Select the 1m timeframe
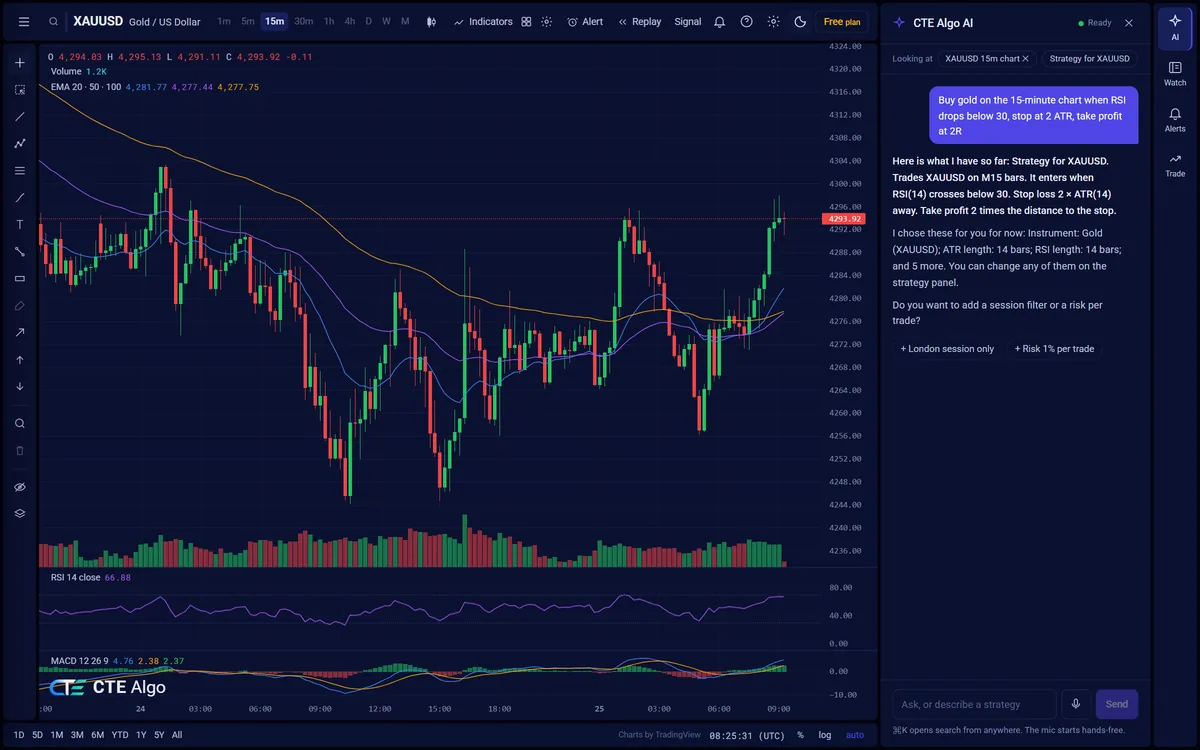Image resolution: width=1200 pixels, height=750 pixels. point(224,21)
